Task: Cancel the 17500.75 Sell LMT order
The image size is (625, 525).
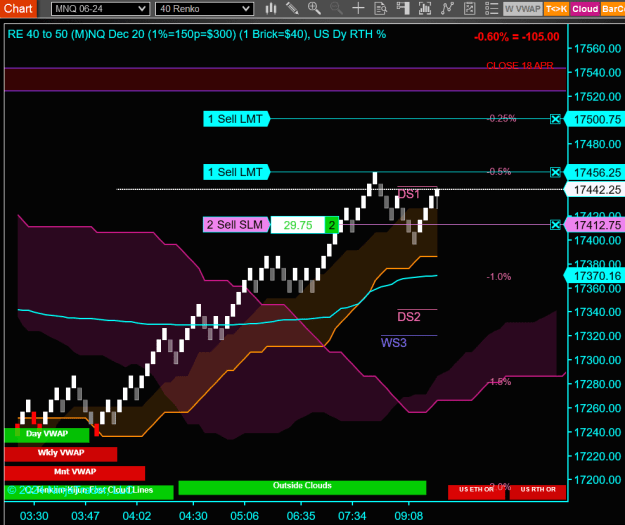Action: [x=555, y=119]
